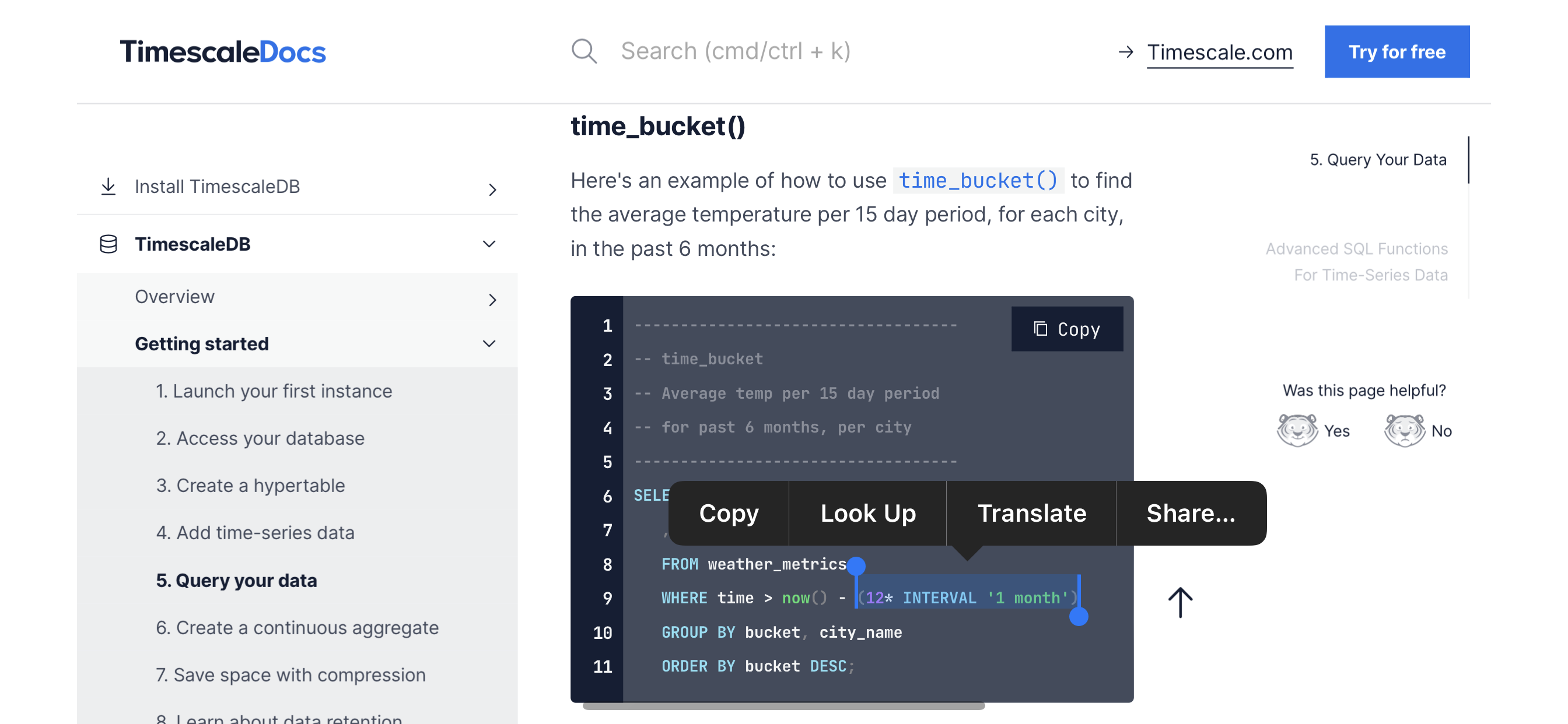
Task: Expand the Overview section
Action: 492,299
